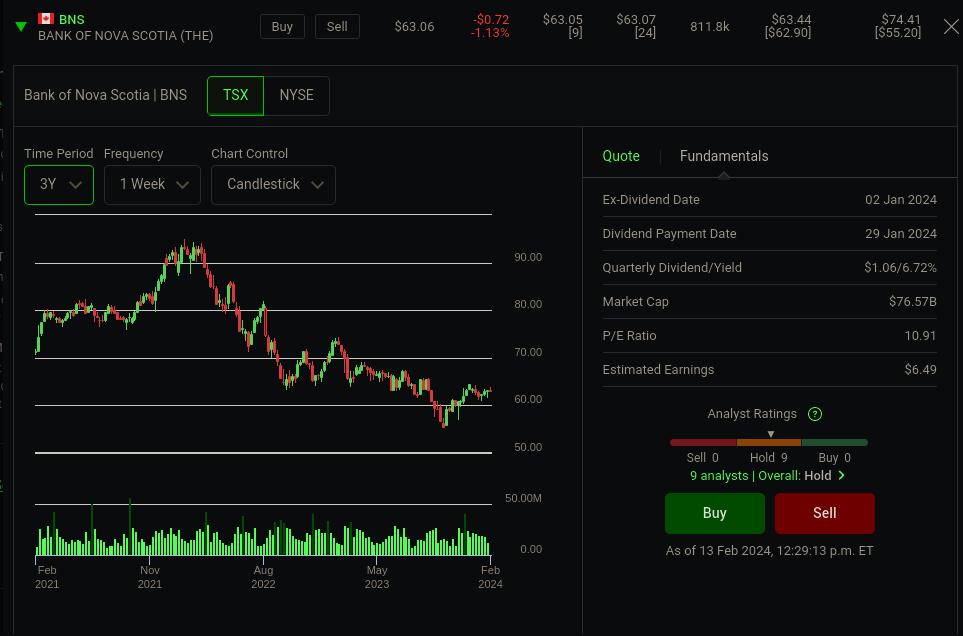Click the 52-week high $74.41
Viewport: 963px width, 636px height.
click(901, 20)
